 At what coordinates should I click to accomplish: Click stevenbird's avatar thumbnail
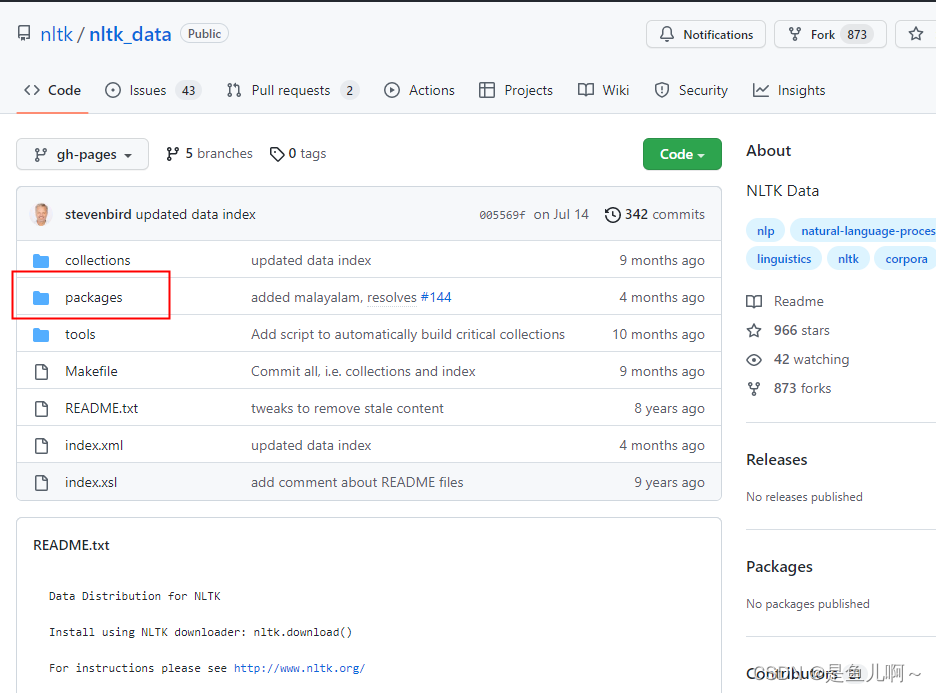point(41,214)
